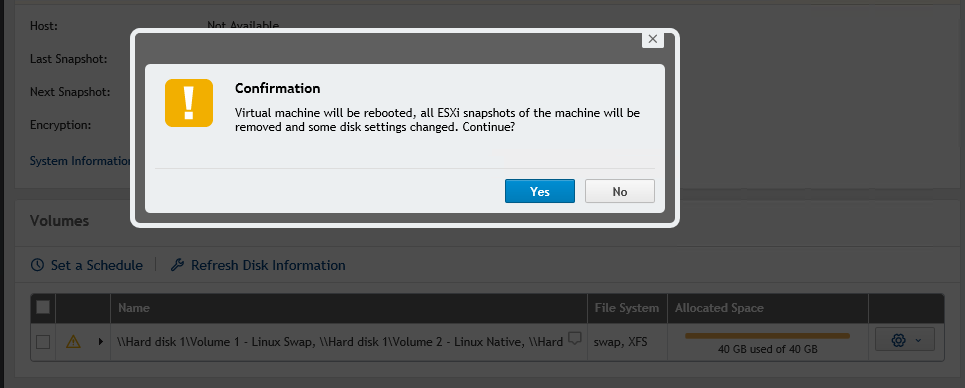
Task: Expand the Hard disk 1 volume row arrow
Action: 100,341
